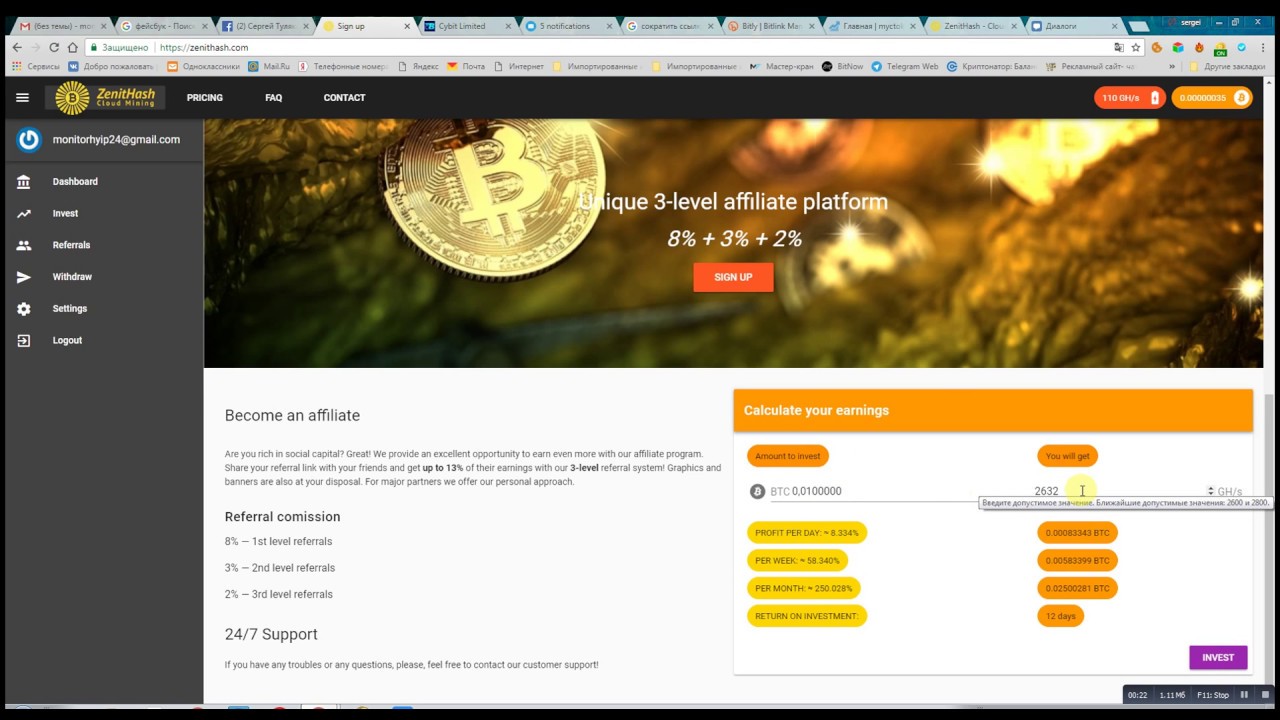Viewport: 1280px width, 720px height.
Task: Close the 'Sign up' tab
Action: (x=406, y=26)
